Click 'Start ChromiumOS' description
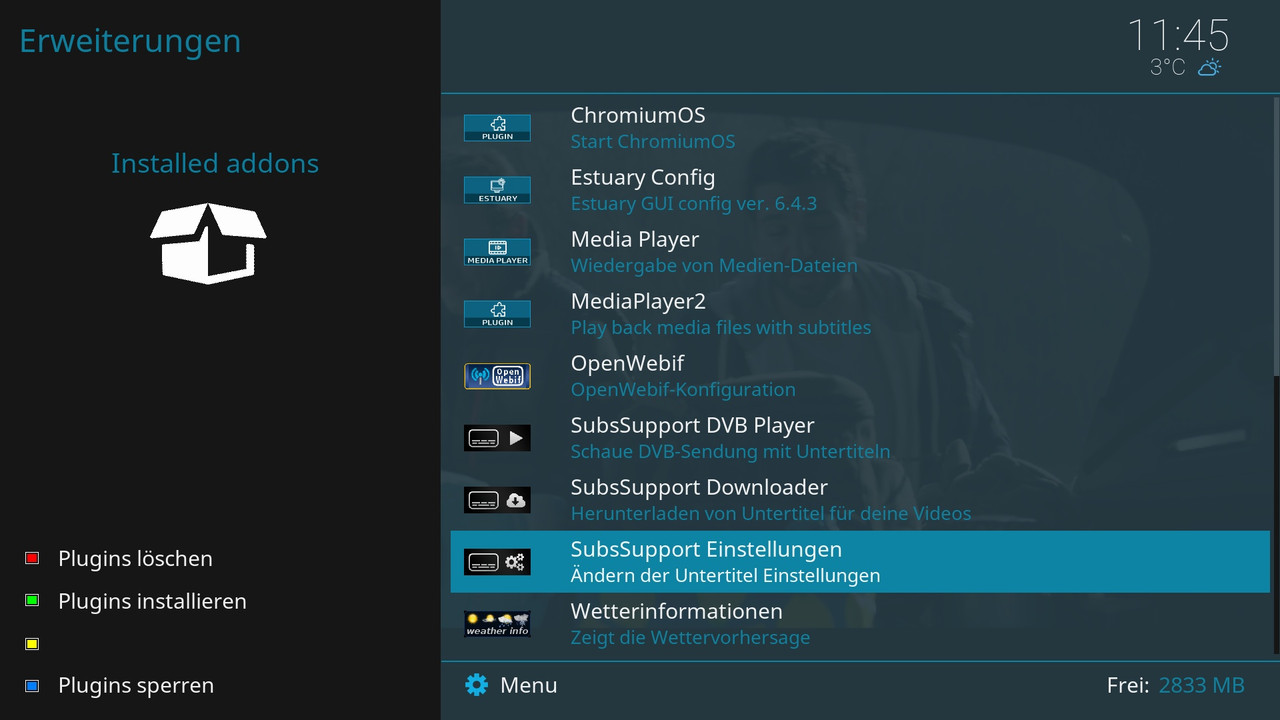 pyautogui.click(x=653, y=142)
